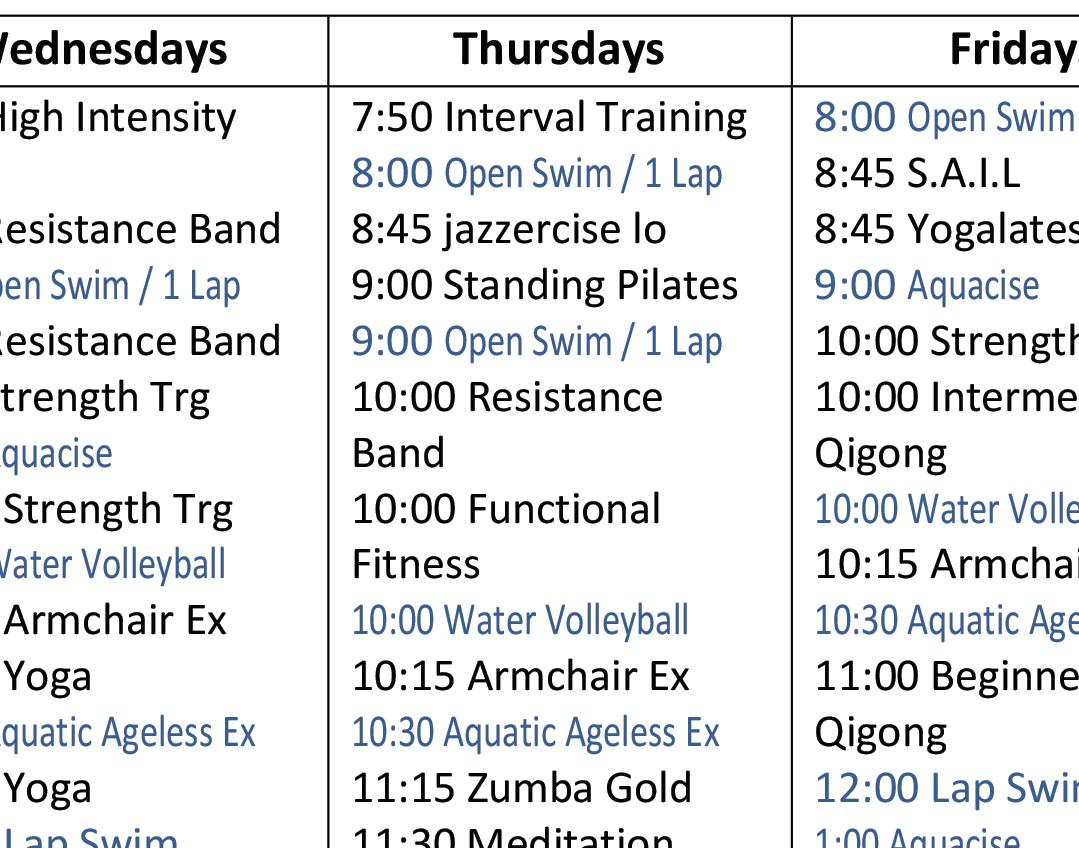
Task: Click Wednesday Water Volleyball entry
Action: tap(113, 564)
